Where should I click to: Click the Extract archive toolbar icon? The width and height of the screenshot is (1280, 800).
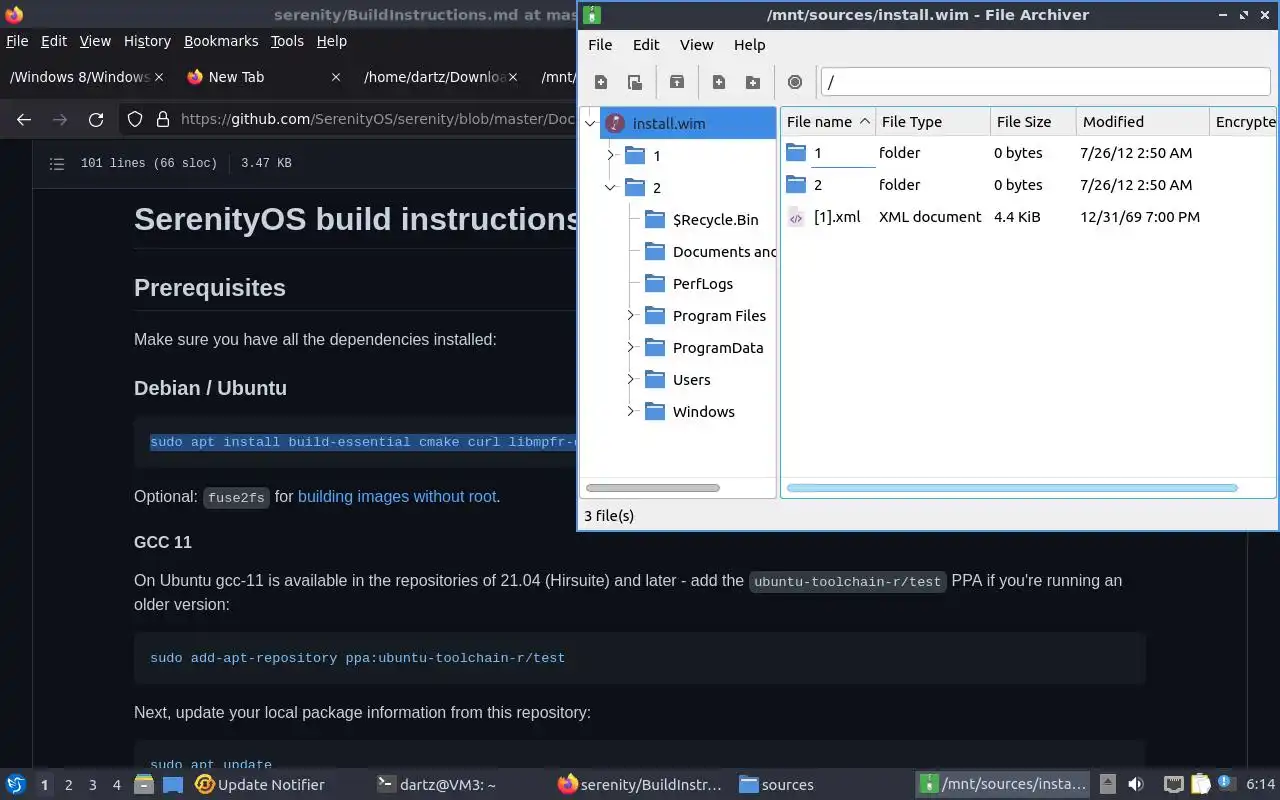677,83
